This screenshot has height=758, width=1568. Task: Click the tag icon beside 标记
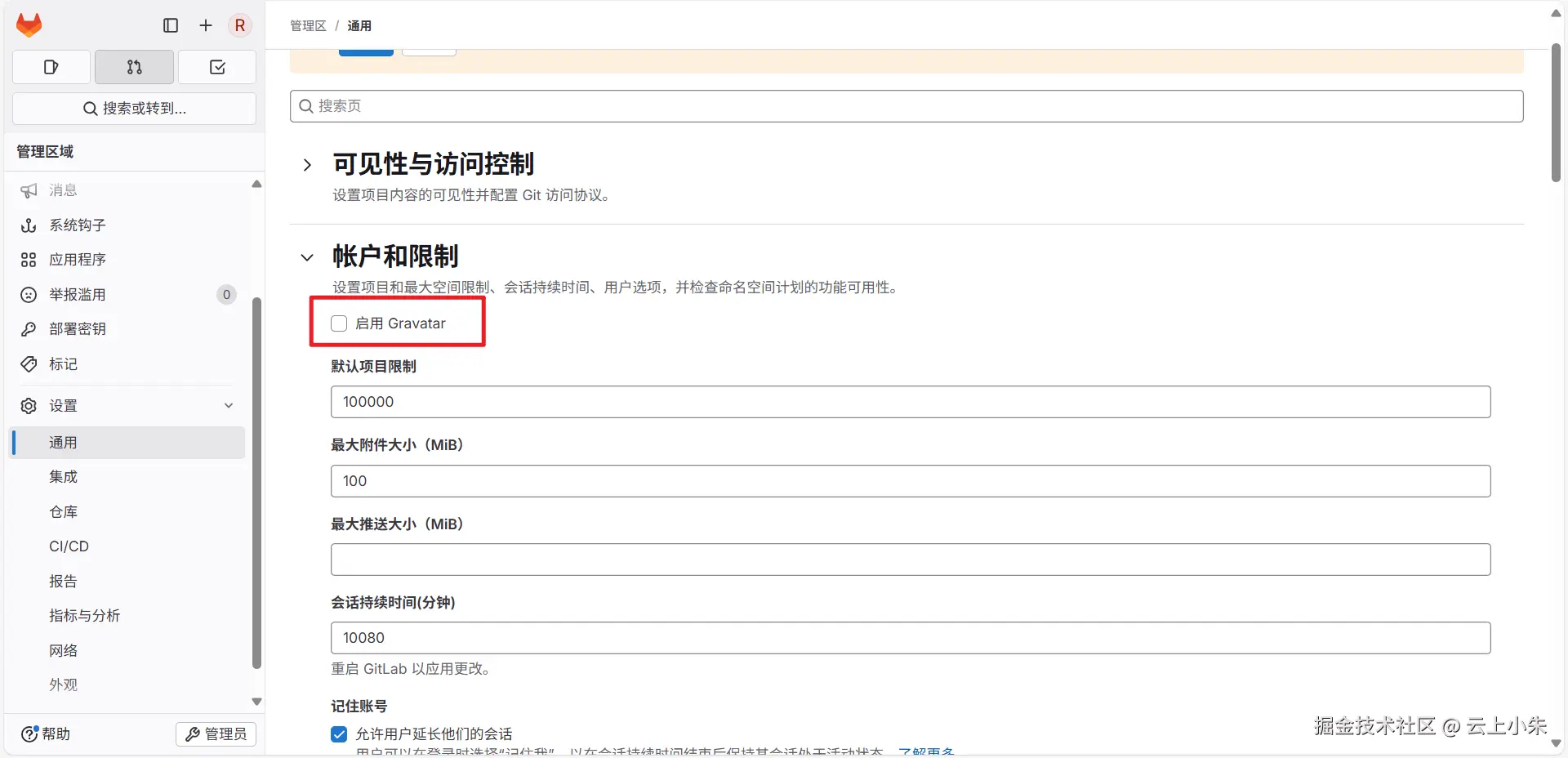click(29, 364)
